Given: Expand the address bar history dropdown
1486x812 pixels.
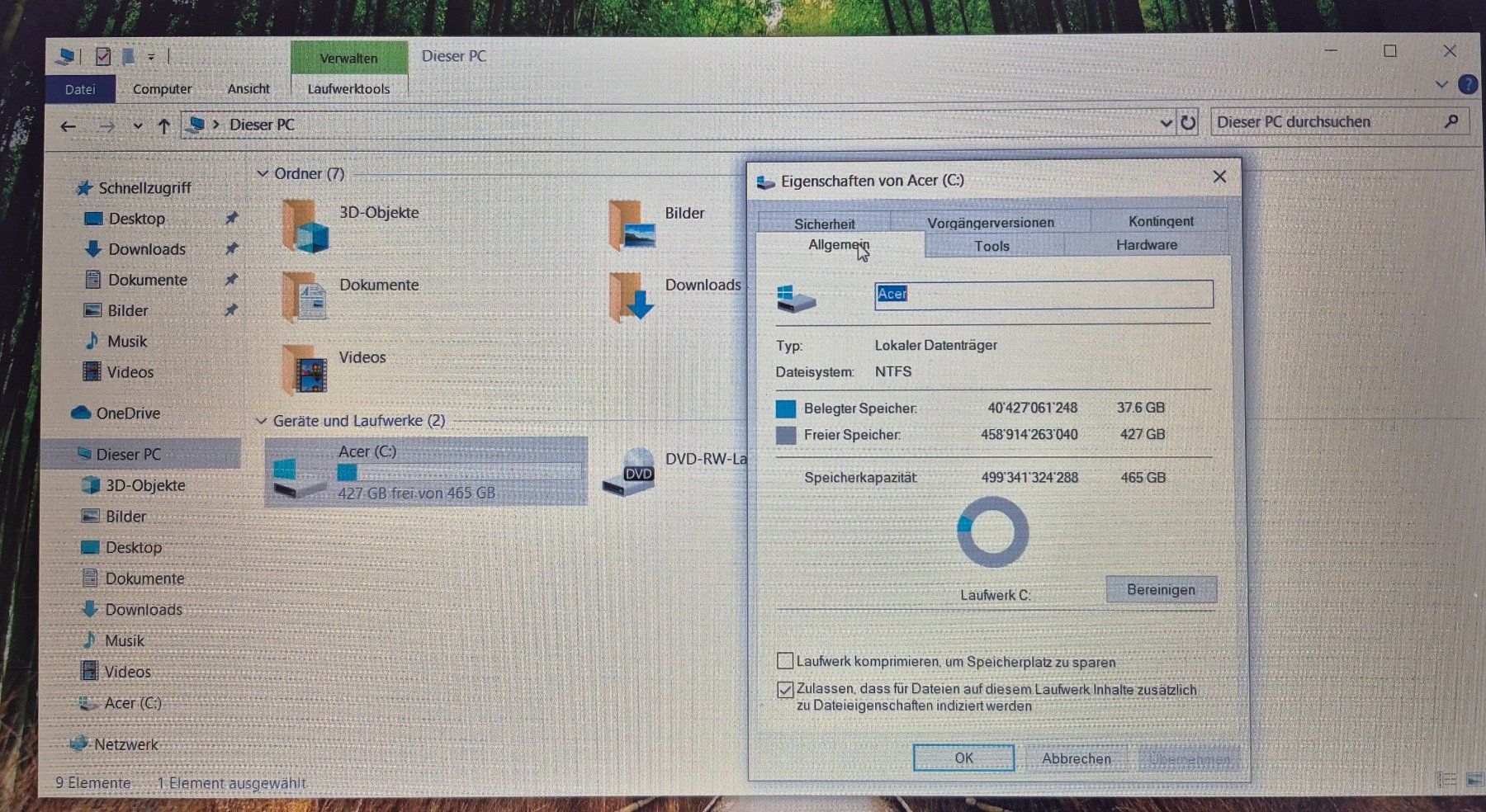Looking at the screenshot, I should pyautogui.click(x=1165, y=123).
